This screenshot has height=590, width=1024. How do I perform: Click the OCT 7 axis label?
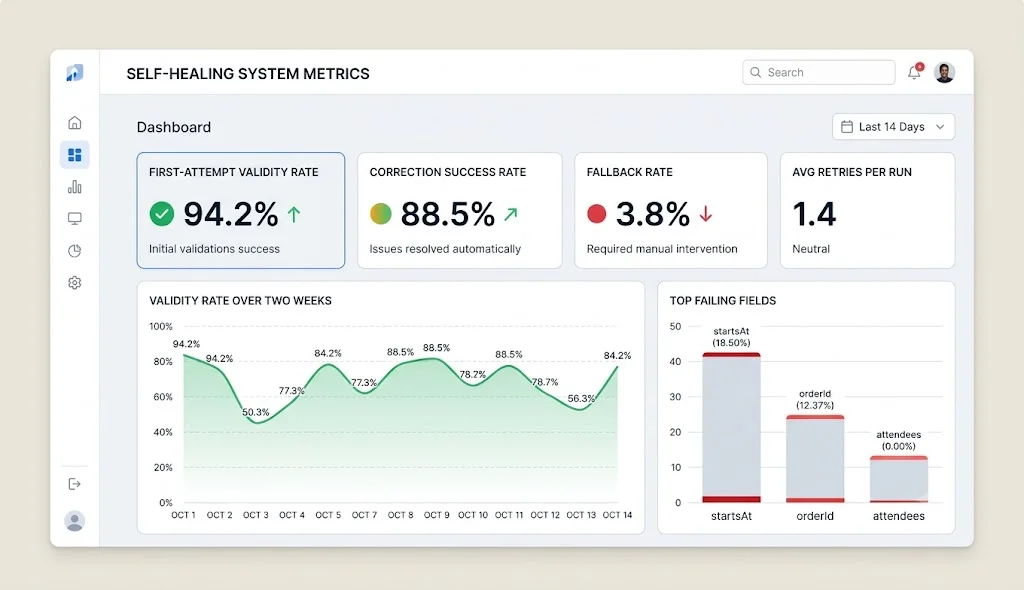(x=364, y=515)
